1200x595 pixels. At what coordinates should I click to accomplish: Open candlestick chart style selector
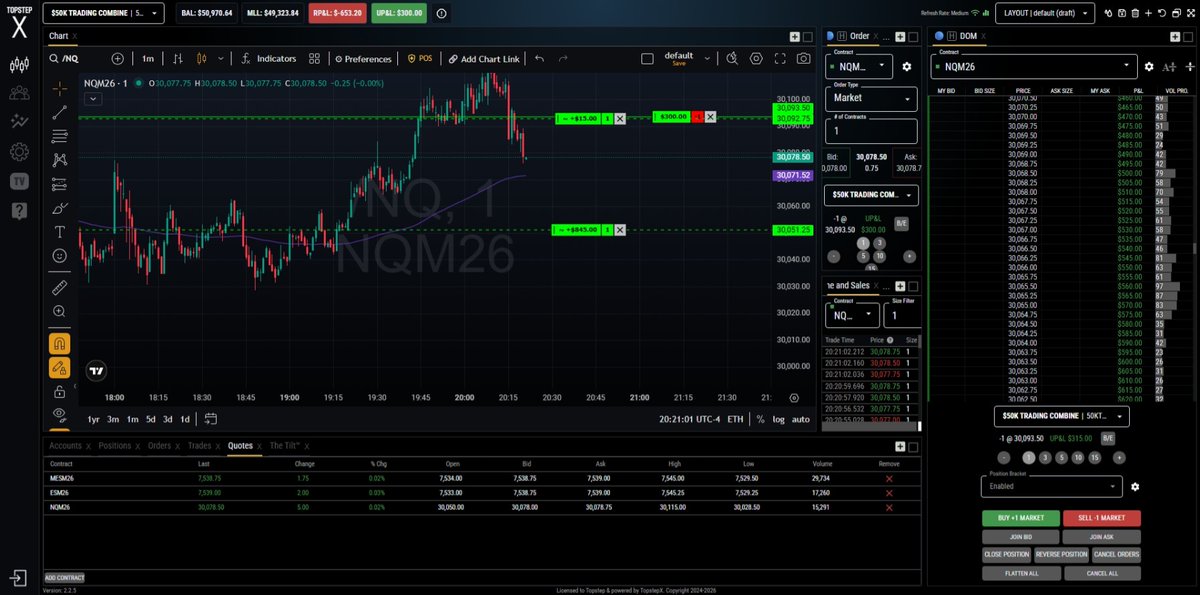pos(203,59)
